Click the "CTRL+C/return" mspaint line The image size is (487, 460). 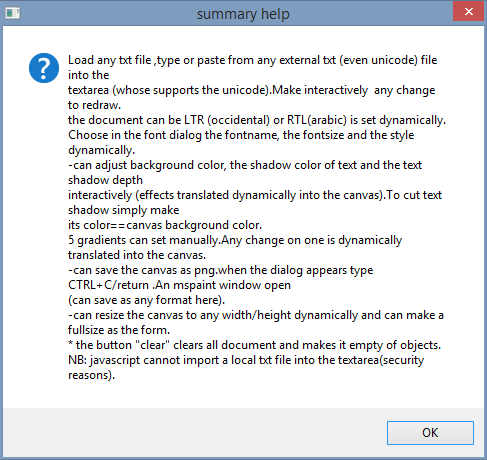pyautogui.click(x=179, y=285)
